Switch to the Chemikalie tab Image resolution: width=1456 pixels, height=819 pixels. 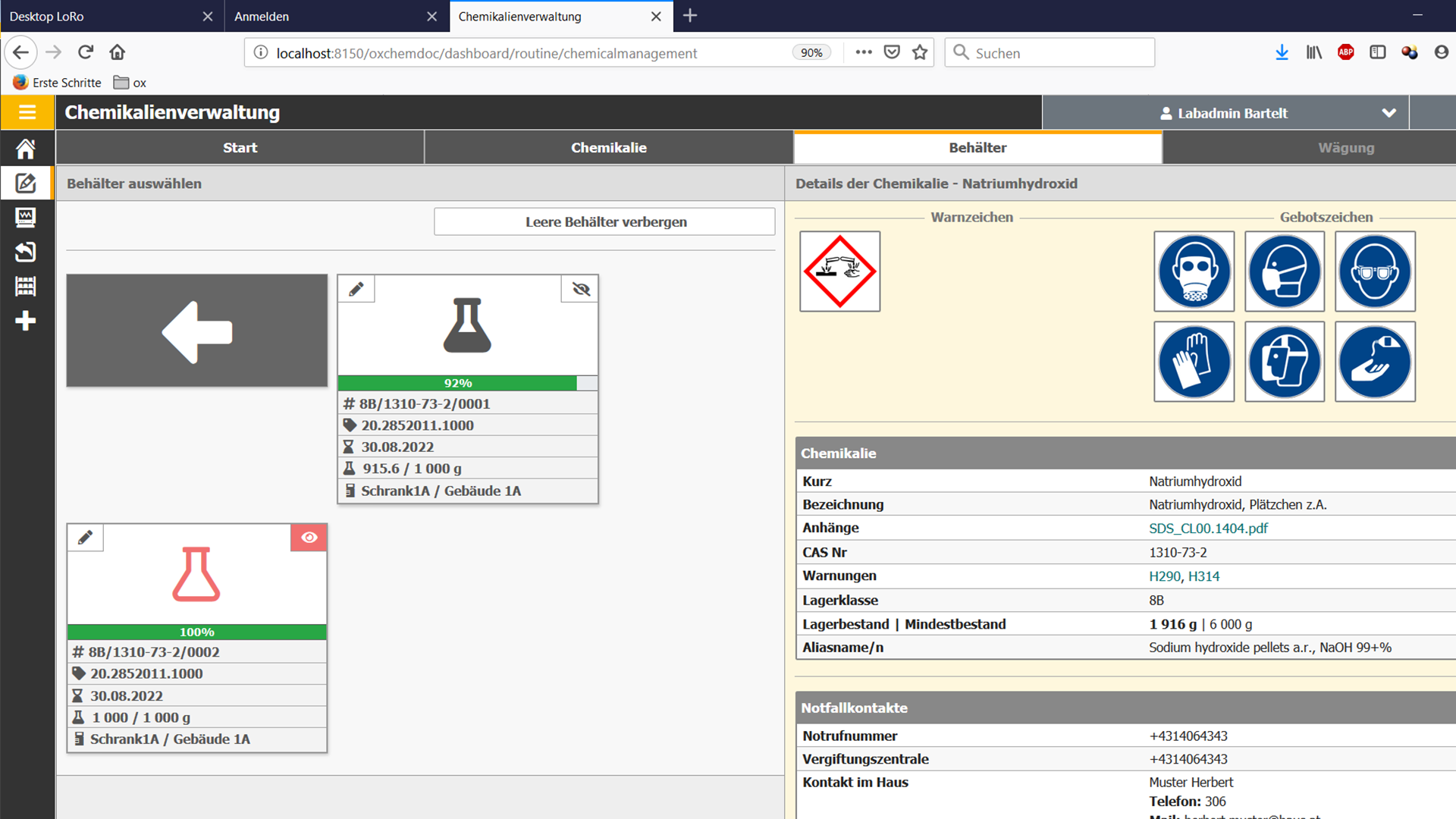coord(608,148)
